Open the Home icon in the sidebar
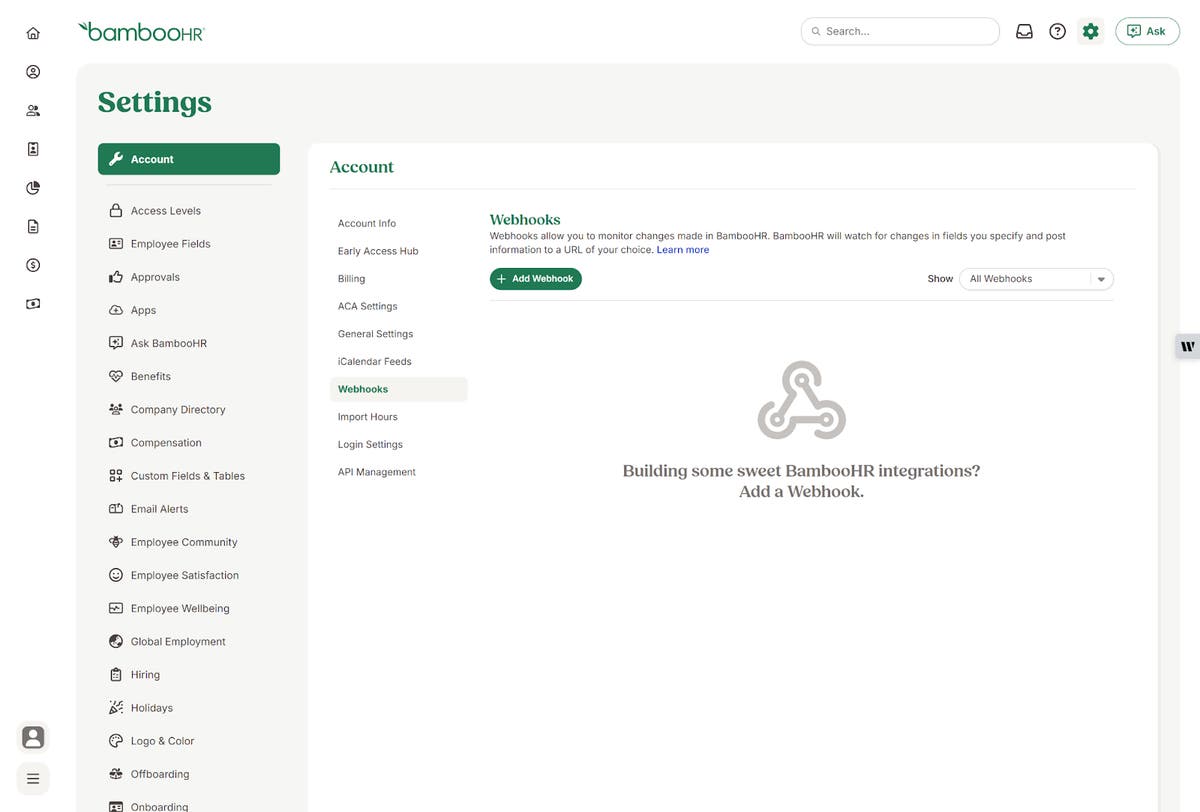 click(32, 32)
